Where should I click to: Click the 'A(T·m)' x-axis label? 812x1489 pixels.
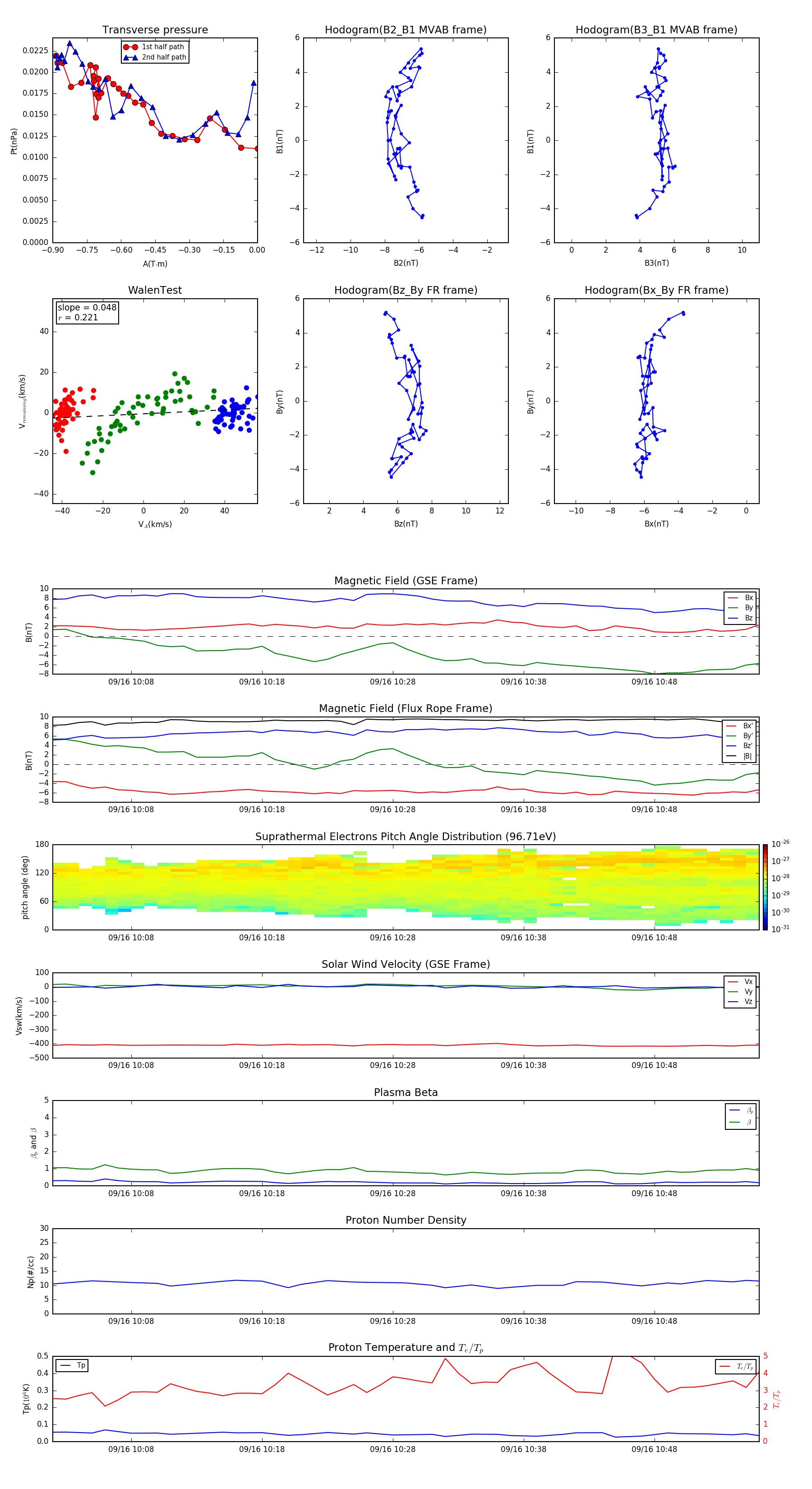click(x=155, y=264)
